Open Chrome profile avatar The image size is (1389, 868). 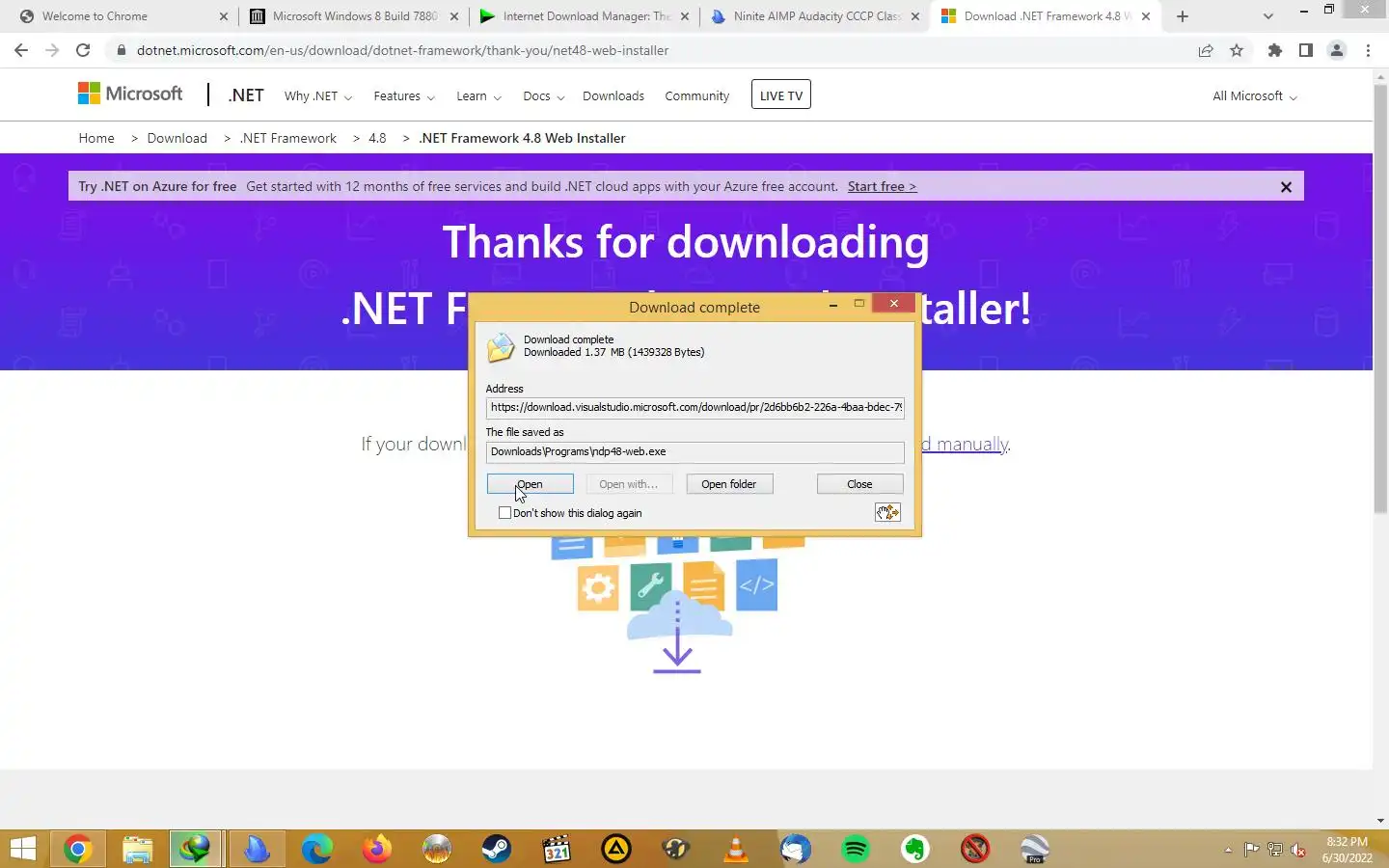(1337, 50)
